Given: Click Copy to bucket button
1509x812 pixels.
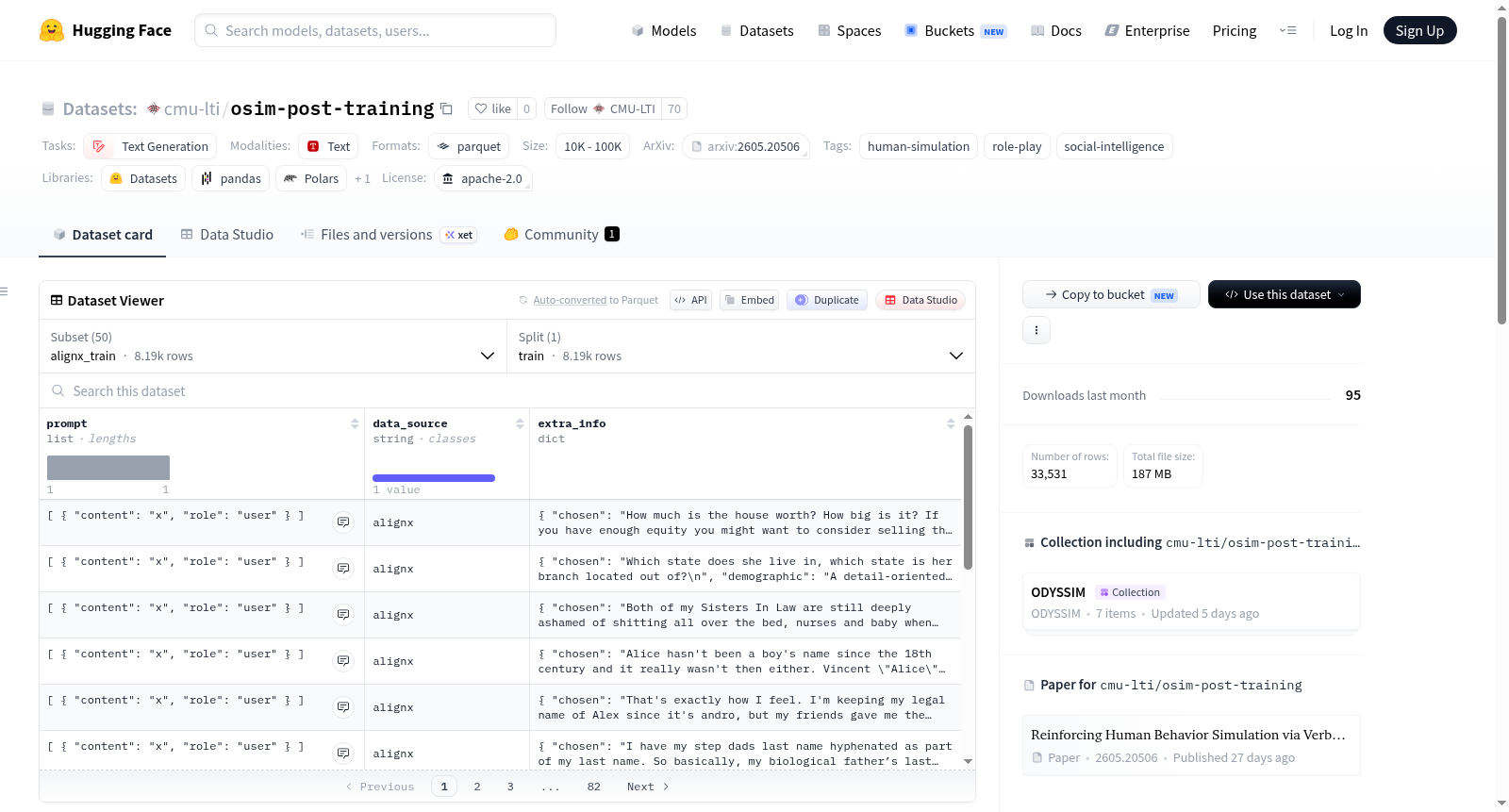Looking at the screenshot, I should point(1111,294).
